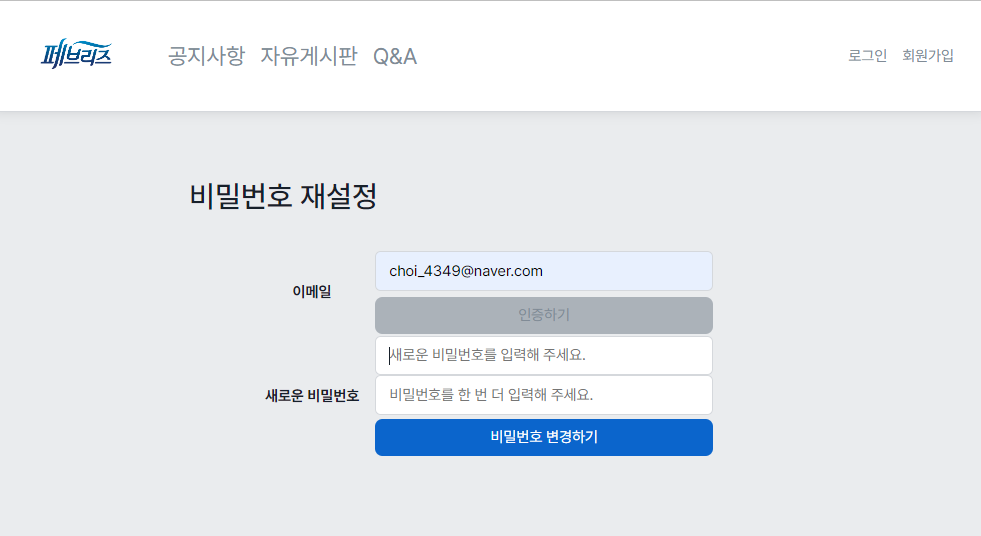
Task: Click the 비밀번호 재설정 heading
Action: tap(283, 196)
